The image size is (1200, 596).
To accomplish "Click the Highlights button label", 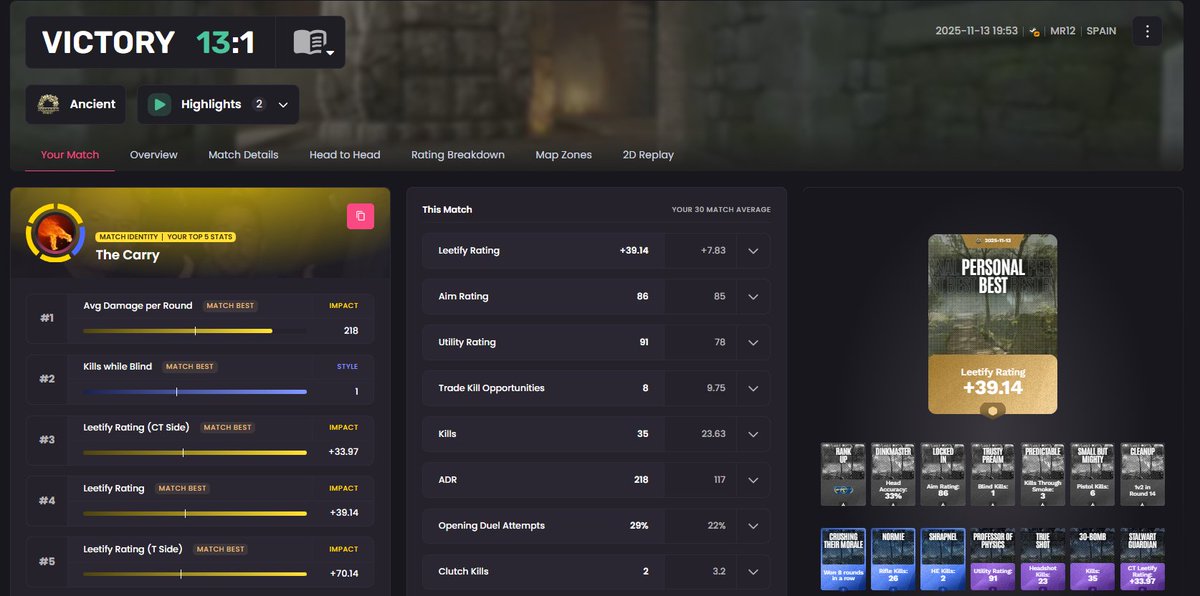I will (211, 104).
